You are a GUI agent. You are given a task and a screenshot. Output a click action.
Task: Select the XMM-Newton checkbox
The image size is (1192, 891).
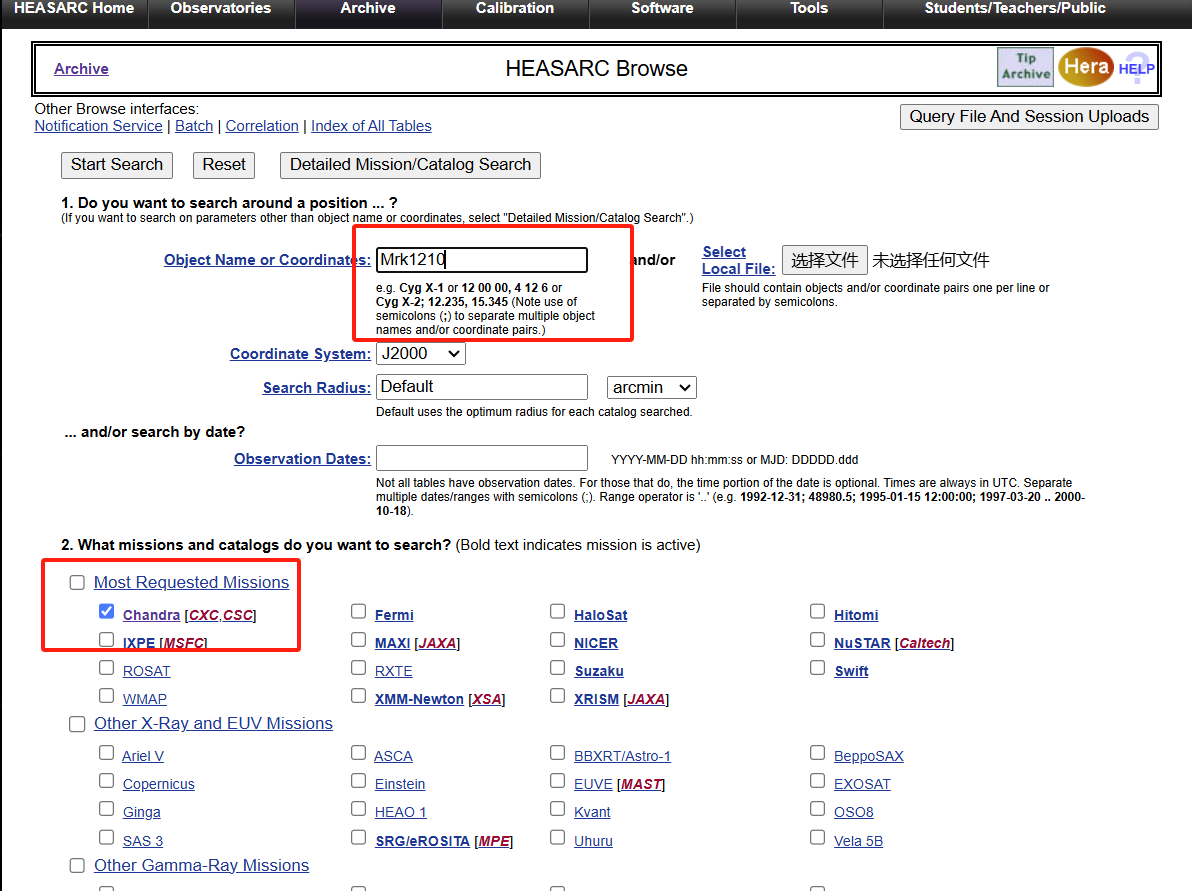358,696
